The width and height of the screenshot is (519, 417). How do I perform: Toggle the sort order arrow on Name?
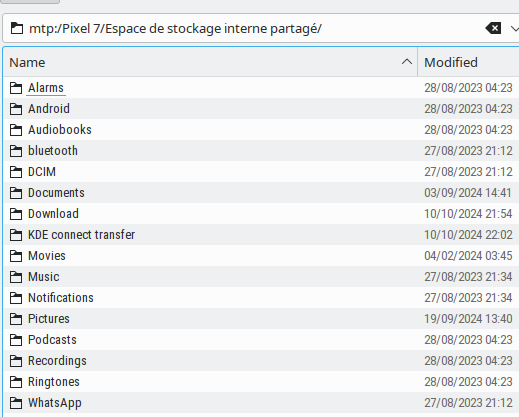click(407, 62)
